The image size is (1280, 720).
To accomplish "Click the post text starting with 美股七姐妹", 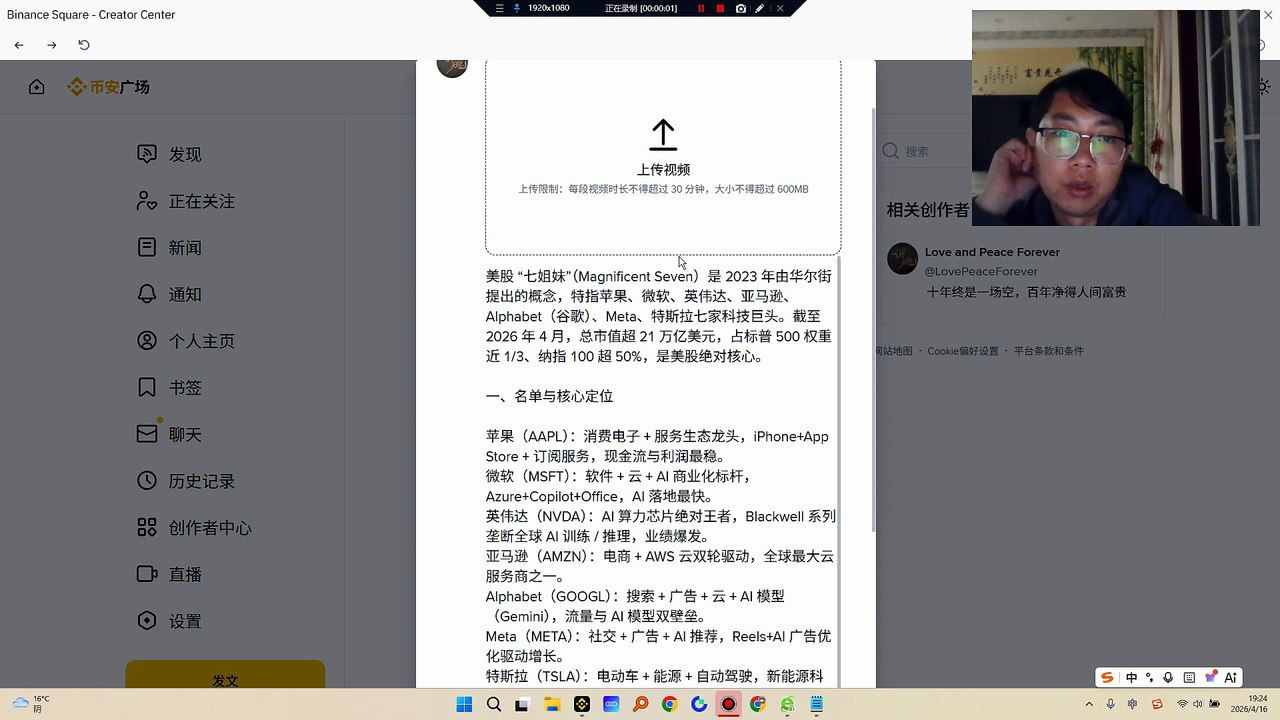I will [x=660, y=315].
